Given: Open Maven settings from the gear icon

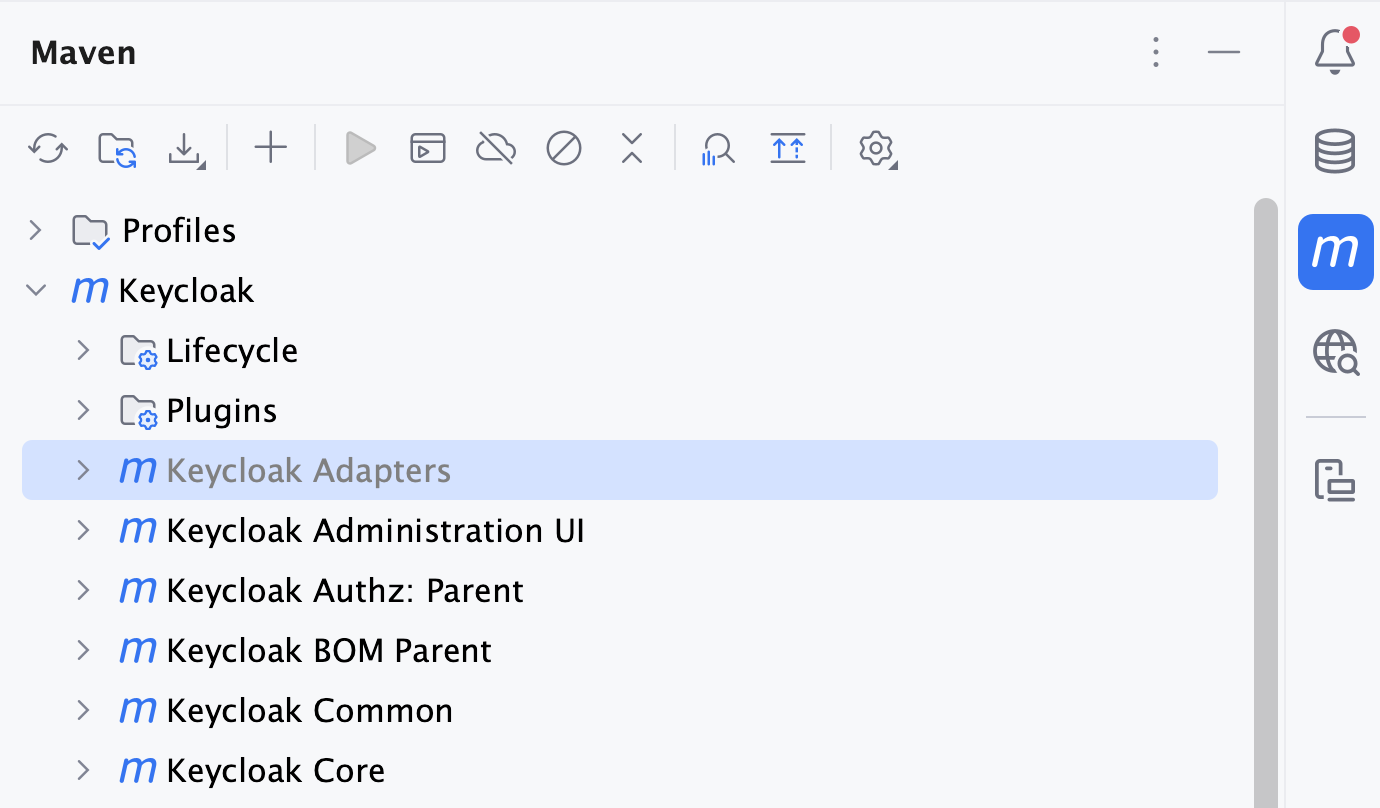Looking at the screenshot, I should click(876, 148).
